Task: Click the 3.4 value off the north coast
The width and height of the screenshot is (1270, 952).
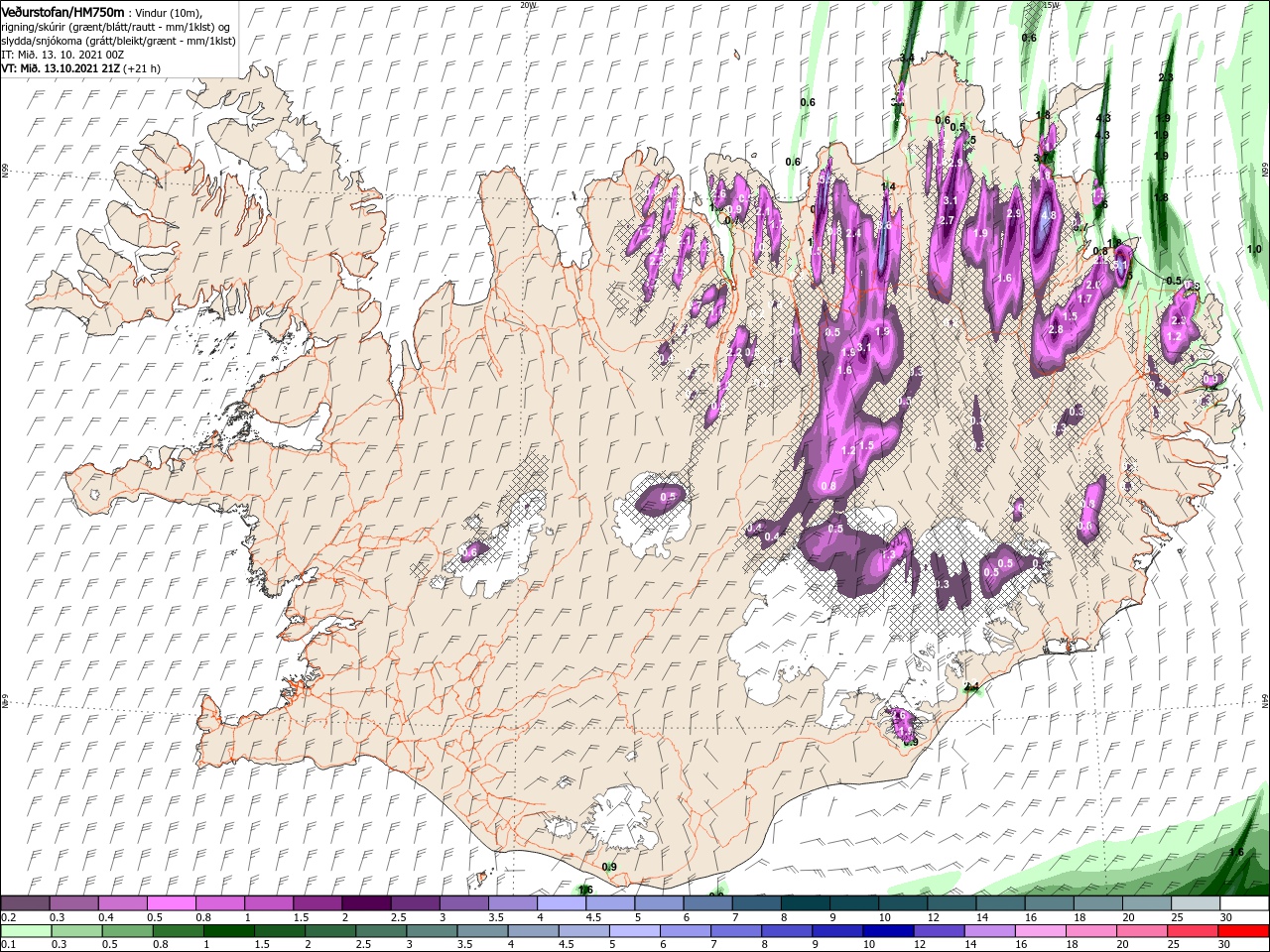Action: 906,58
